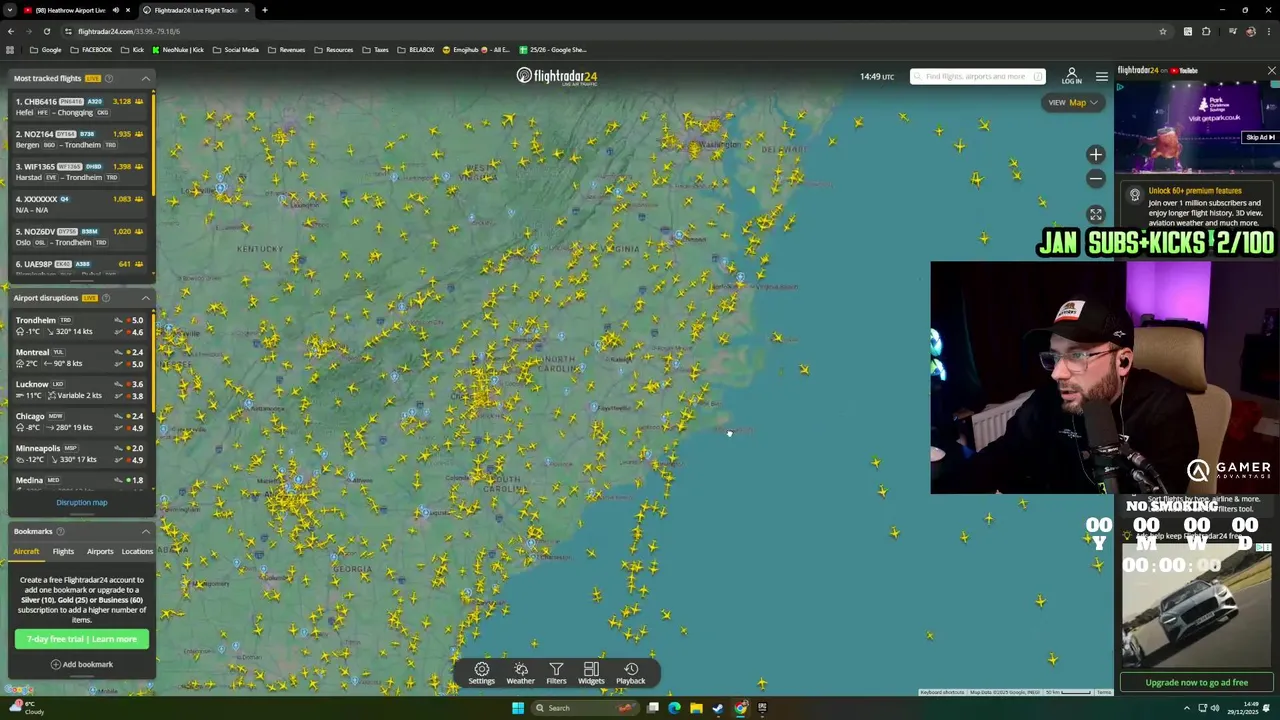The height and width of the screenshot is (720, 1280).
Task: Select flight NOZ164 Bergen to Trondheim
Action: [79, 139]
